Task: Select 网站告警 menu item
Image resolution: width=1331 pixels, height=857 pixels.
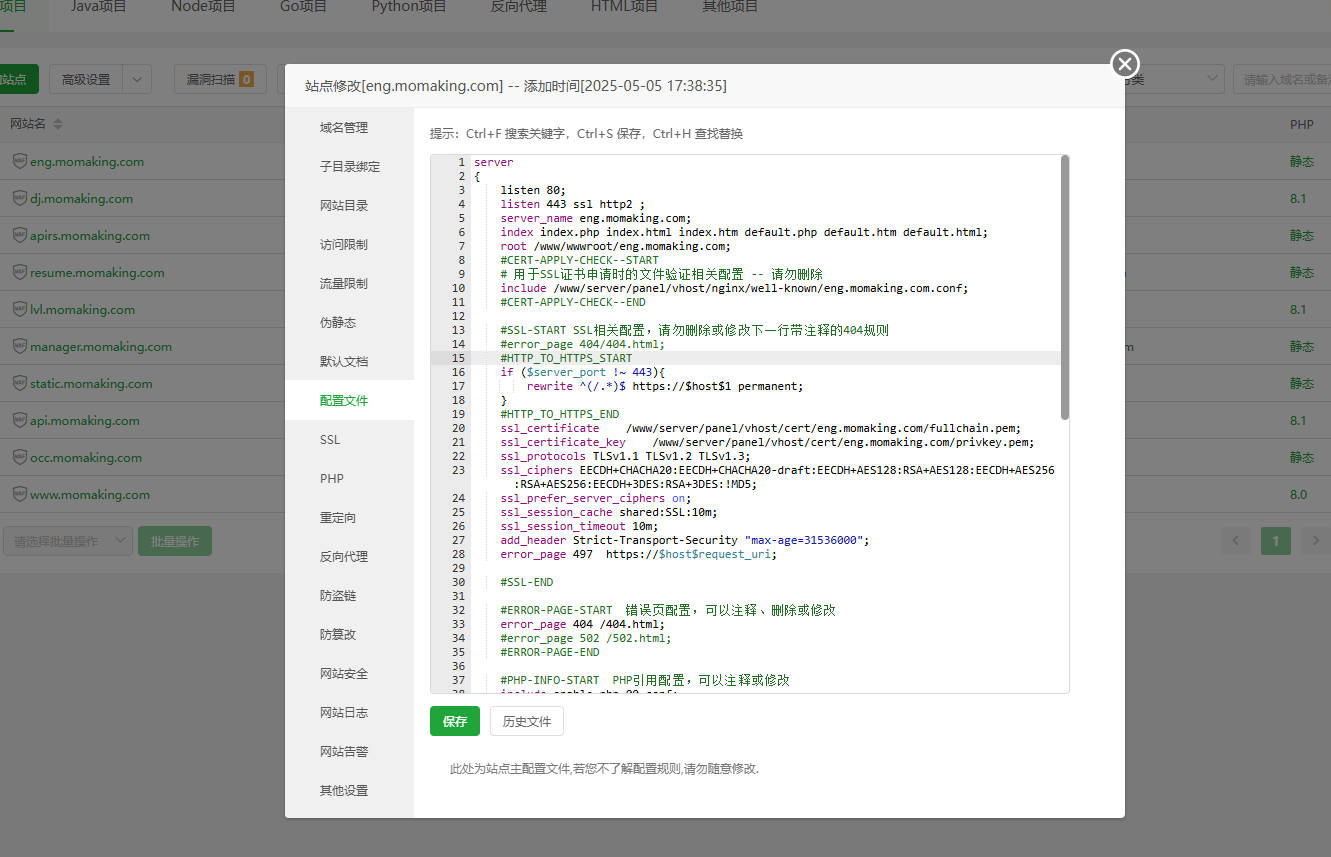Action: coord(349,751)
